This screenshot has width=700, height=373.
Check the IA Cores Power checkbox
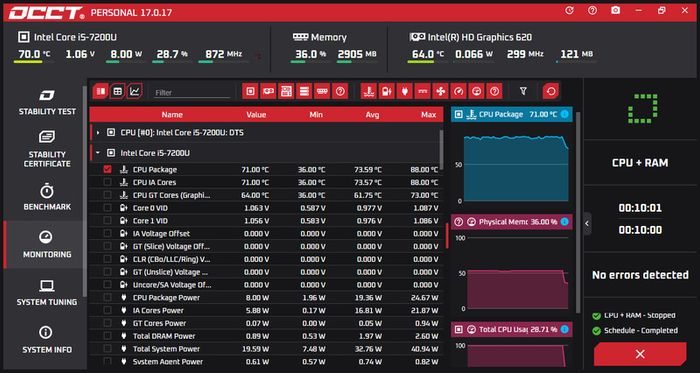pos(107,310)
